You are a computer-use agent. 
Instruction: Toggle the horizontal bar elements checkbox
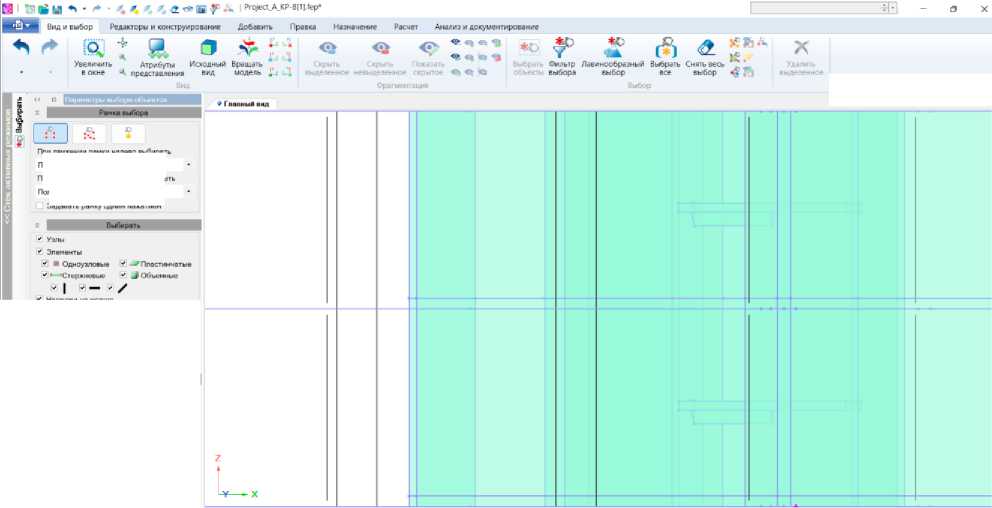tap(82, 288)
